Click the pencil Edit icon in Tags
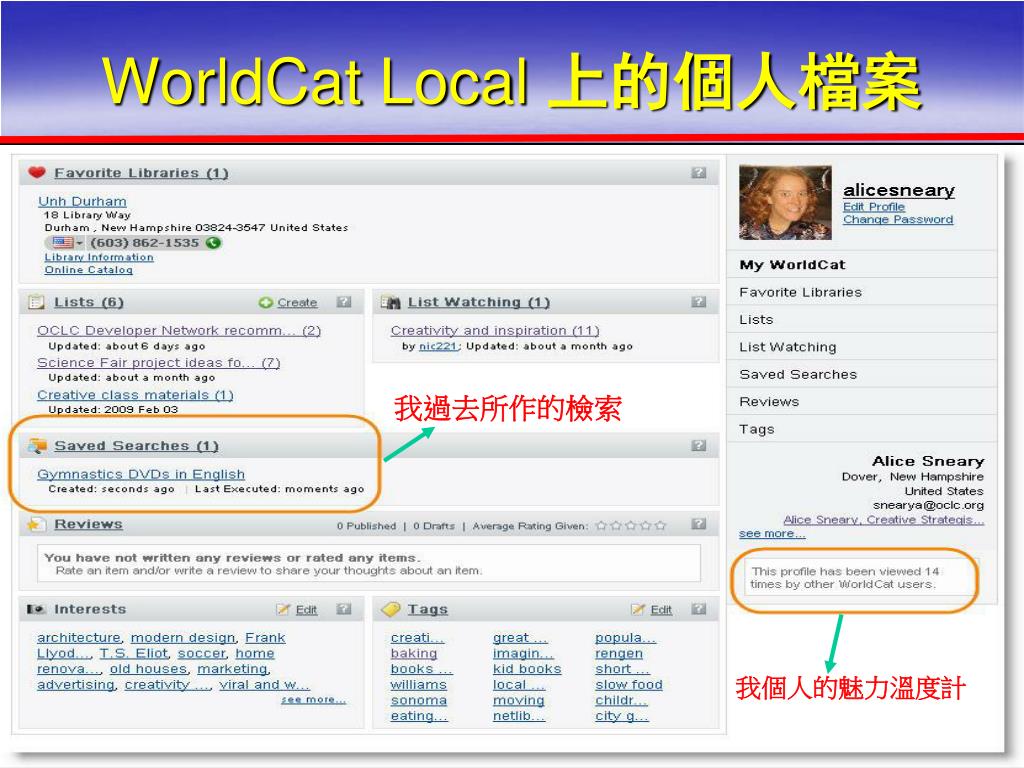 (x=638, y=609)
